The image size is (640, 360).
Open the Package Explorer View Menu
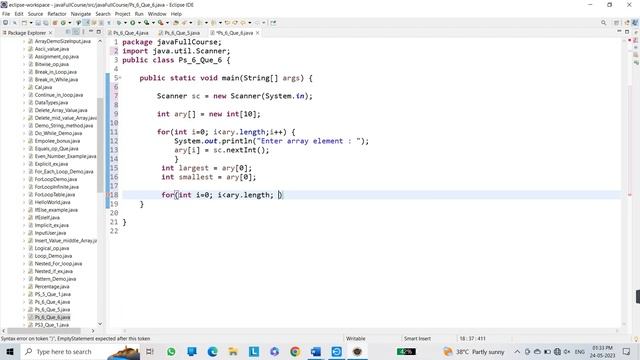(83, 32)
